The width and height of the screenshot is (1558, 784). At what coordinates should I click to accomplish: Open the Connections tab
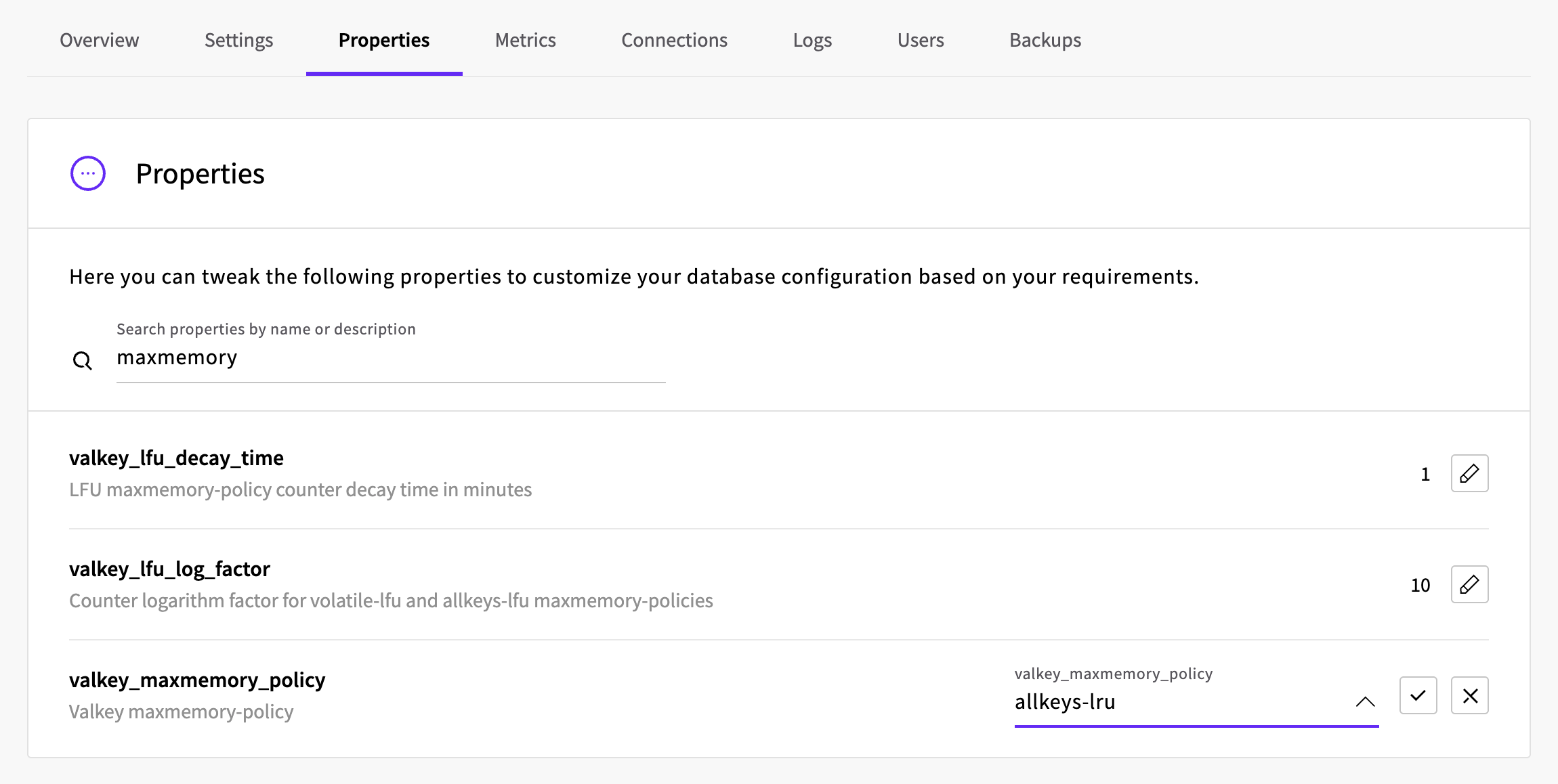click(x=675, y=40)
